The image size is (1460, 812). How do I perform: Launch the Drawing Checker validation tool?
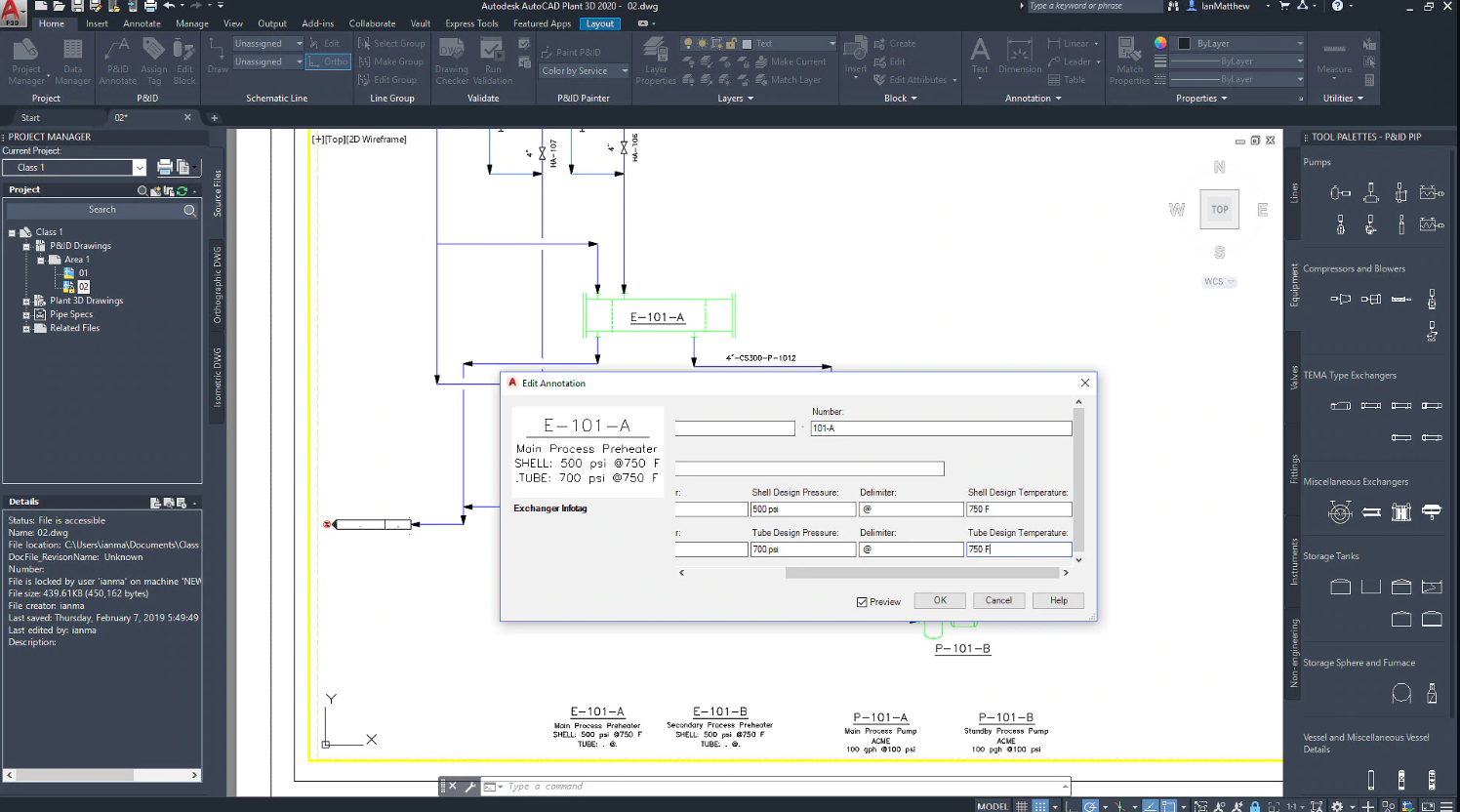pyautogui.click(x=451, y=61)
